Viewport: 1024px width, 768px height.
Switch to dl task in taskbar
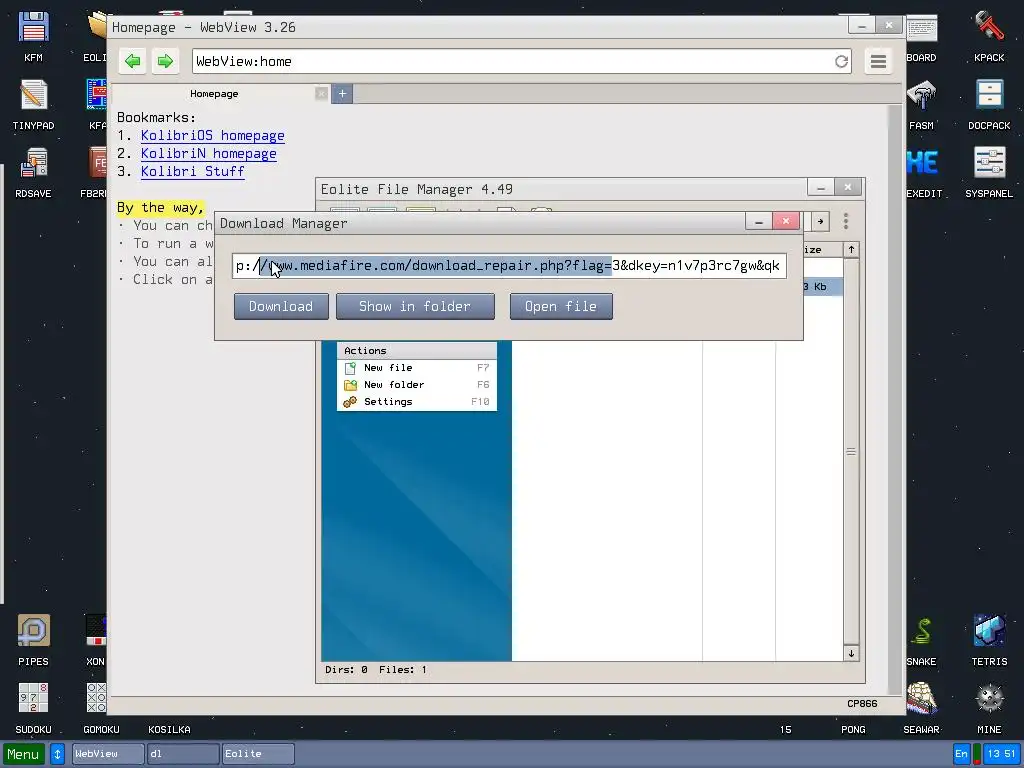pyautogui.click(x=183, y=754)
